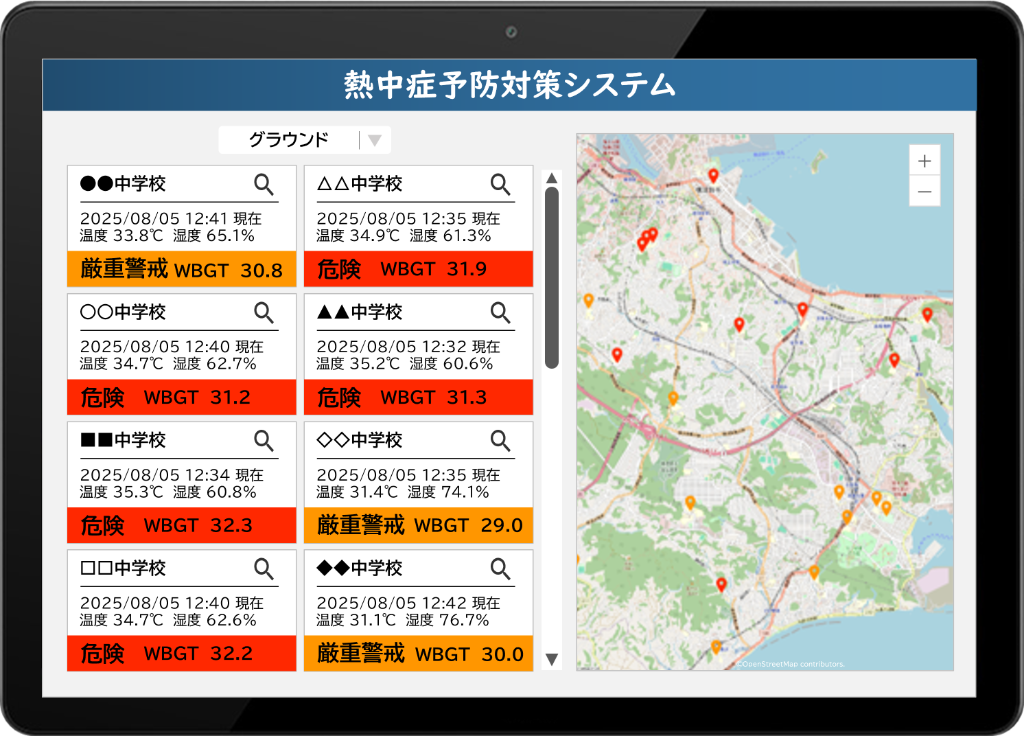
Task: Click the 危険 WBGT 31.9 alert banner
Action: pyautogui.click(x=418, y=269)
